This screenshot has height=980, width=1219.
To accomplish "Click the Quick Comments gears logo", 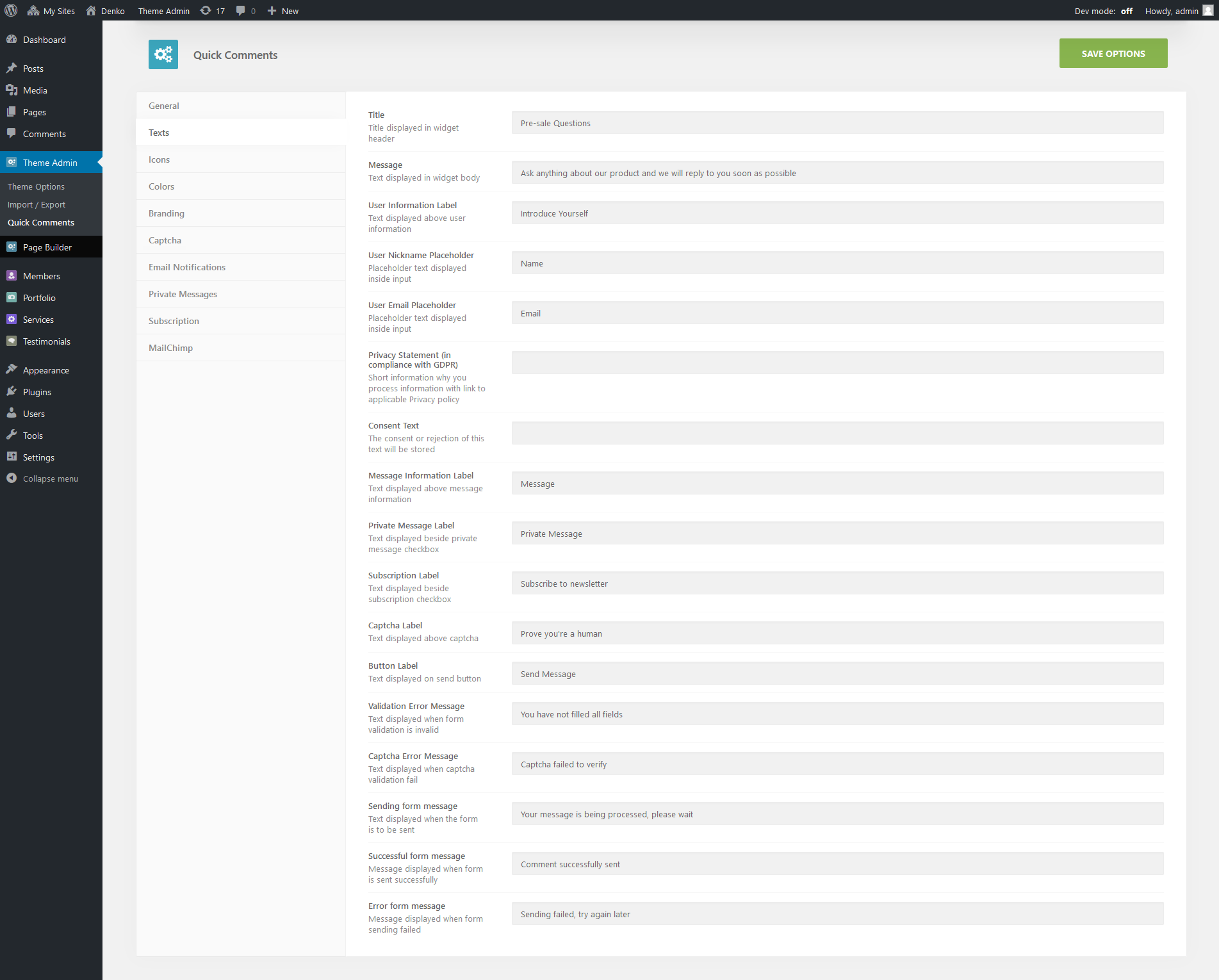I will point(163,54).
